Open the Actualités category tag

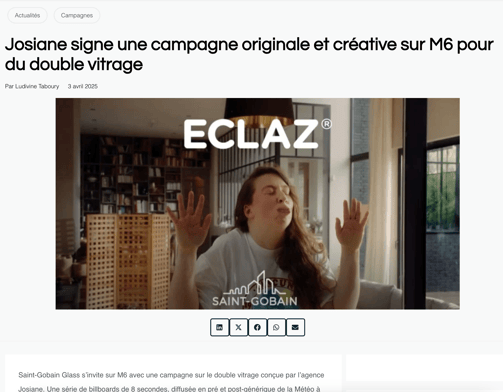click(x=27, y=15)
